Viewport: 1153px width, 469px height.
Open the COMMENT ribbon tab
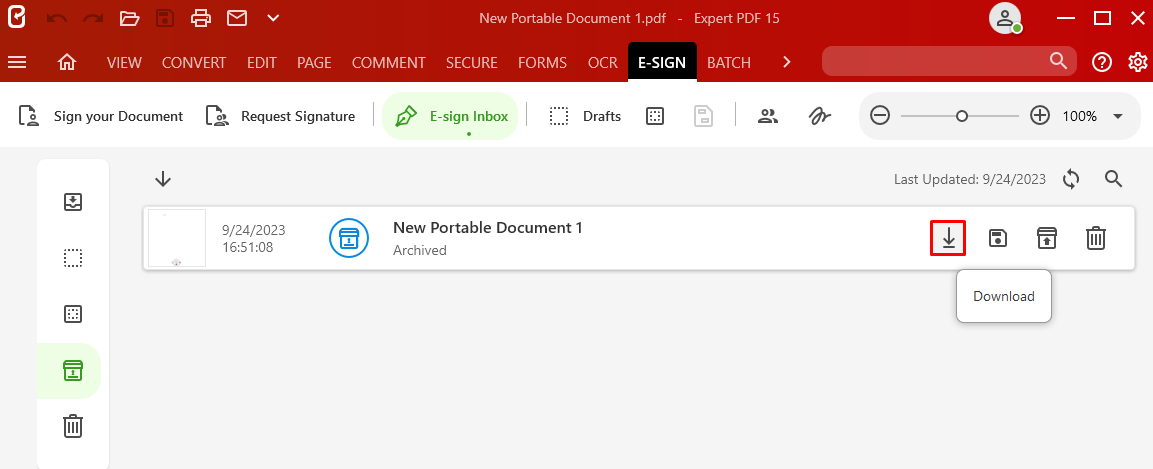coord(389,62)
